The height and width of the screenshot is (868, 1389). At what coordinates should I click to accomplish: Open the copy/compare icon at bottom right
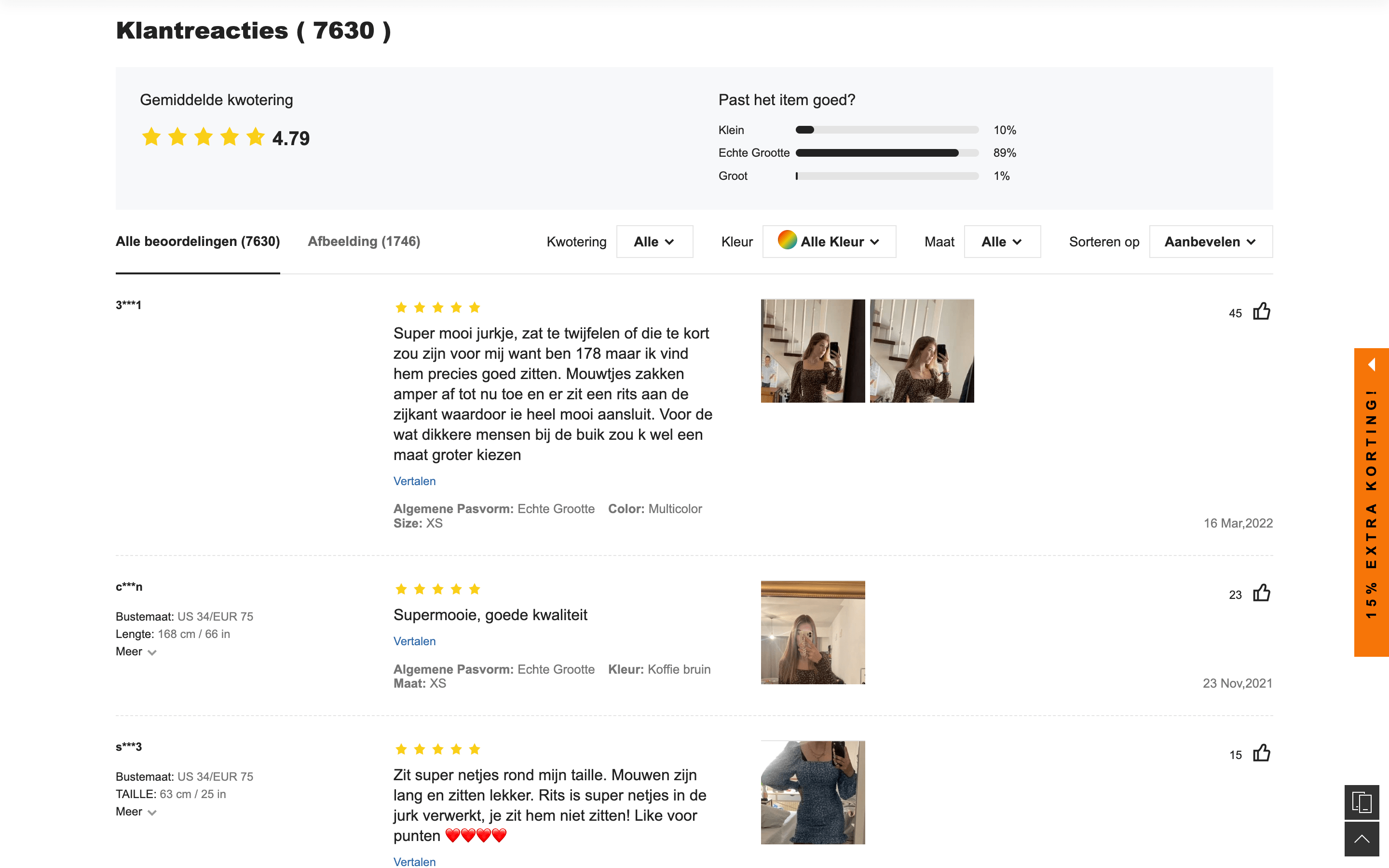pos(1362,802)
